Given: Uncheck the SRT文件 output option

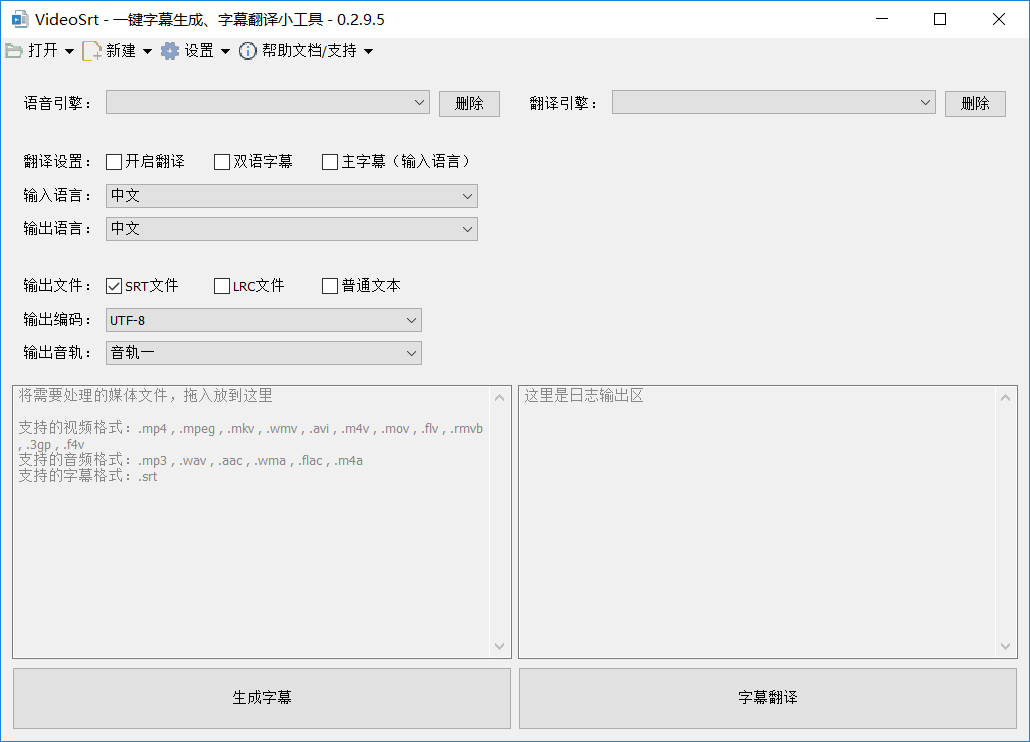Looking at the screenshot, I should 114,286.
